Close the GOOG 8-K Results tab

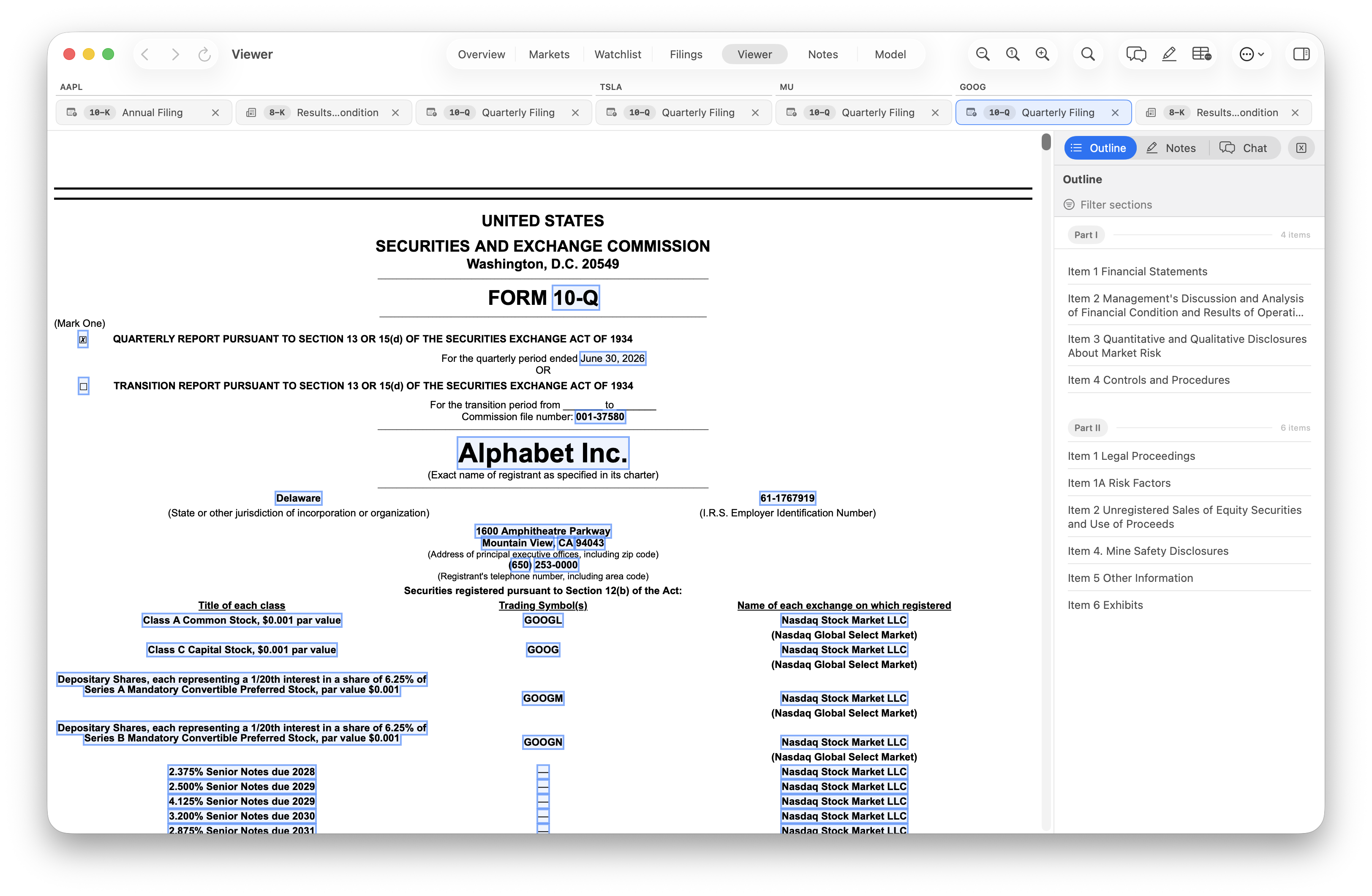pyautogui.click(x=1295, y=113)
